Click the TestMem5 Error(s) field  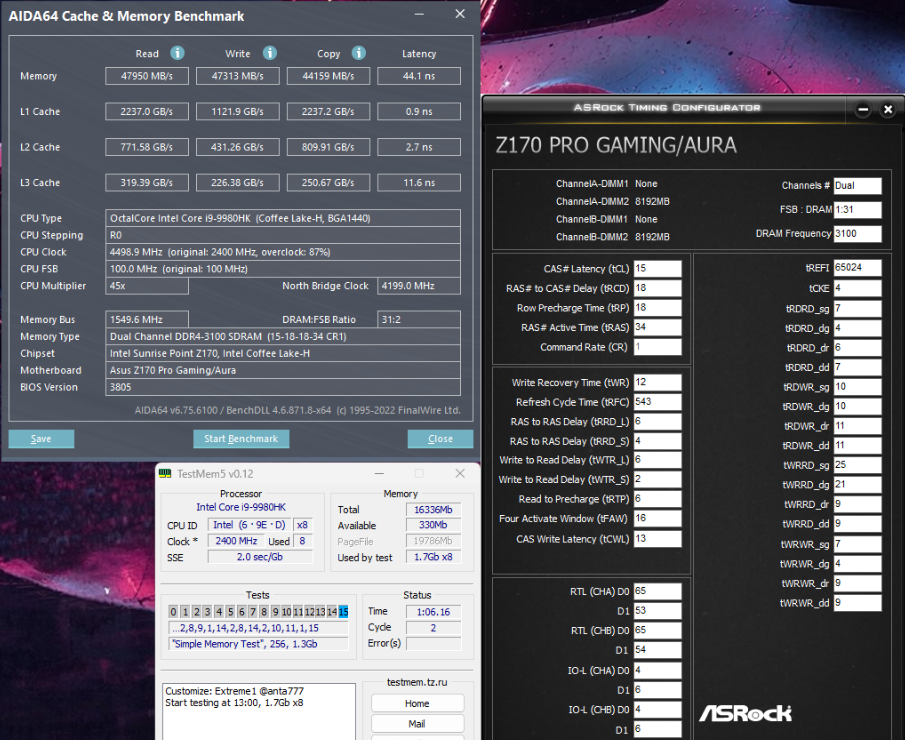433,643
